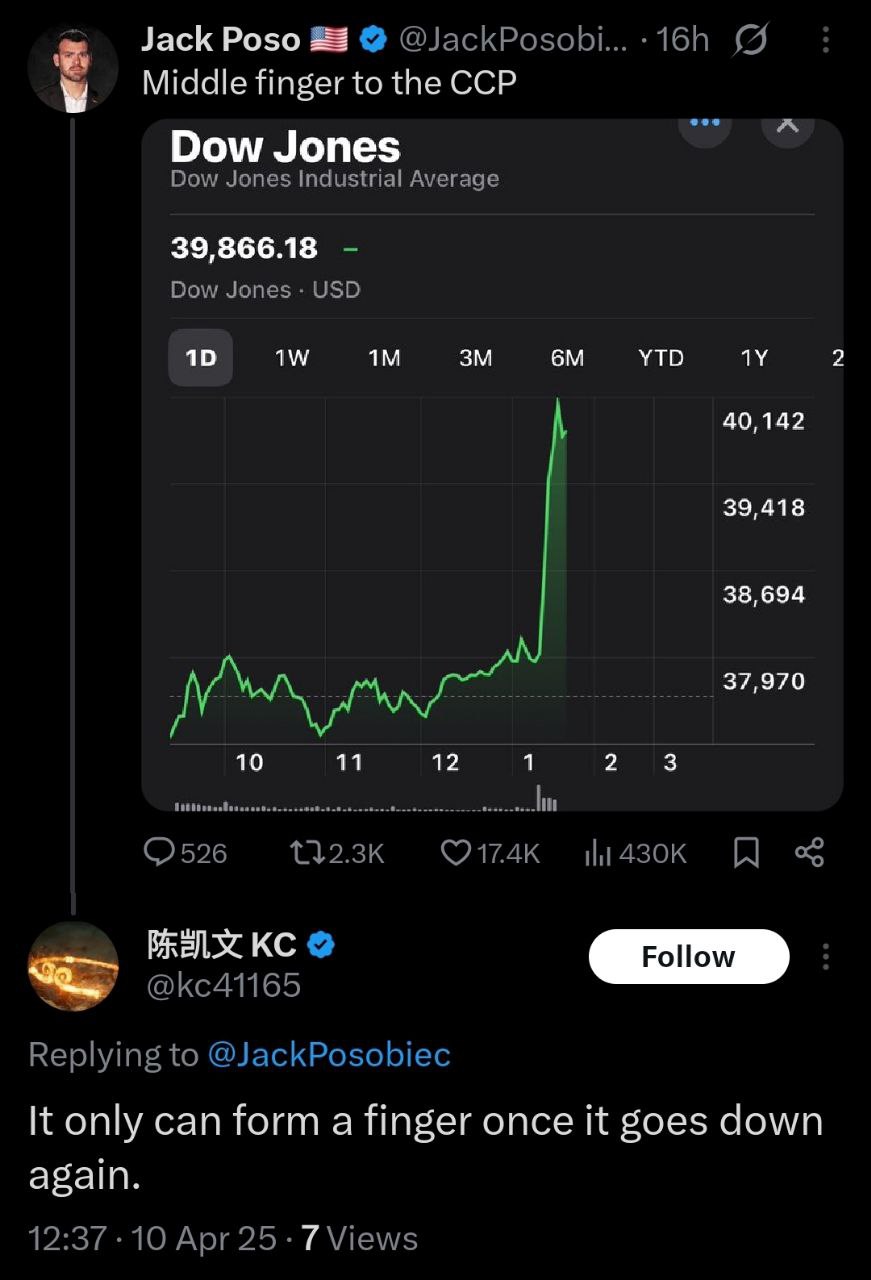871x1280 pixels.
Task: Click the Grok slash-circle icon beside 16h
Action: (x=749, y=39)
